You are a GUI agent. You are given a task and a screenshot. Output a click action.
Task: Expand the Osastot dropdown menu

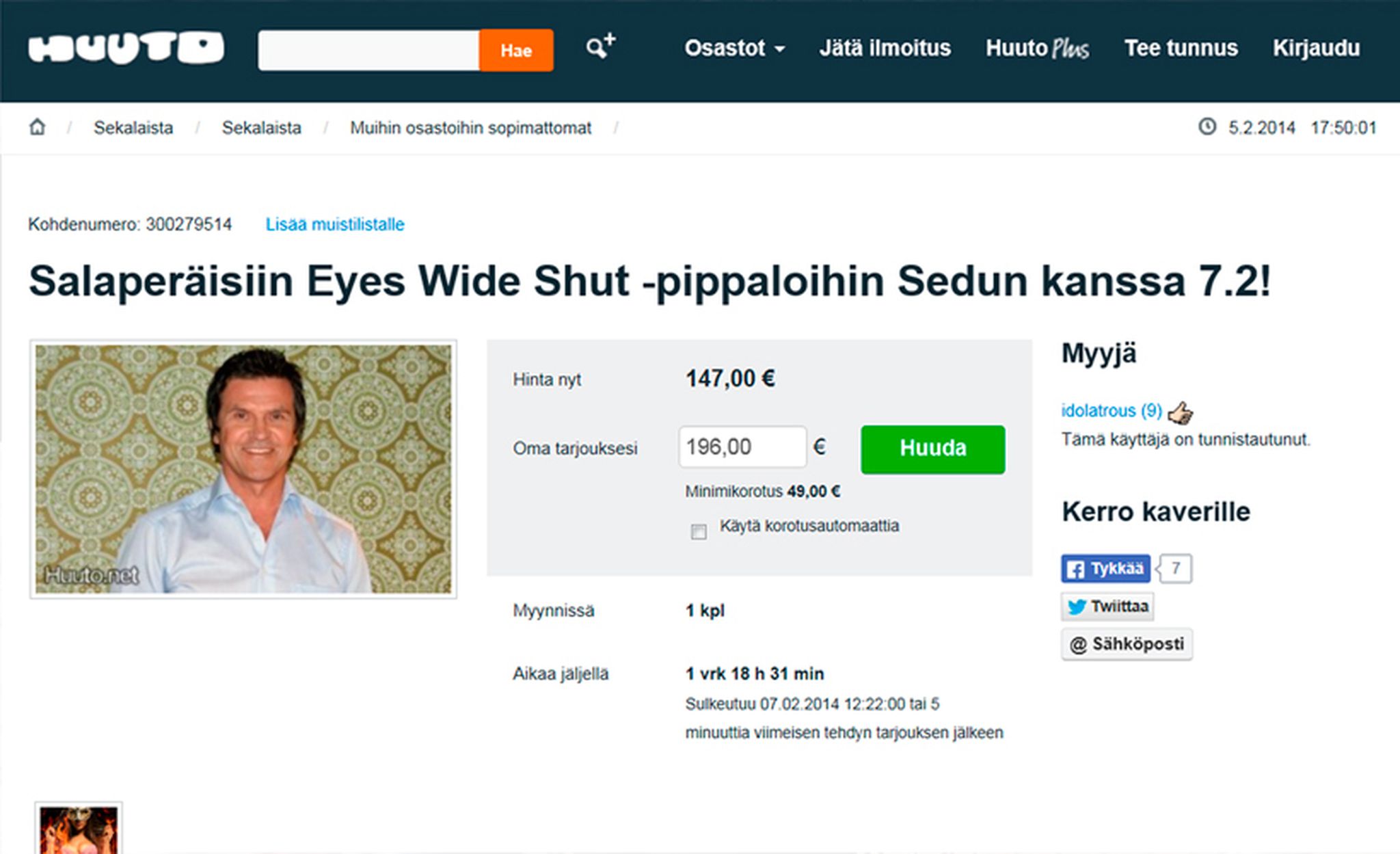click(x=734, y=49)
